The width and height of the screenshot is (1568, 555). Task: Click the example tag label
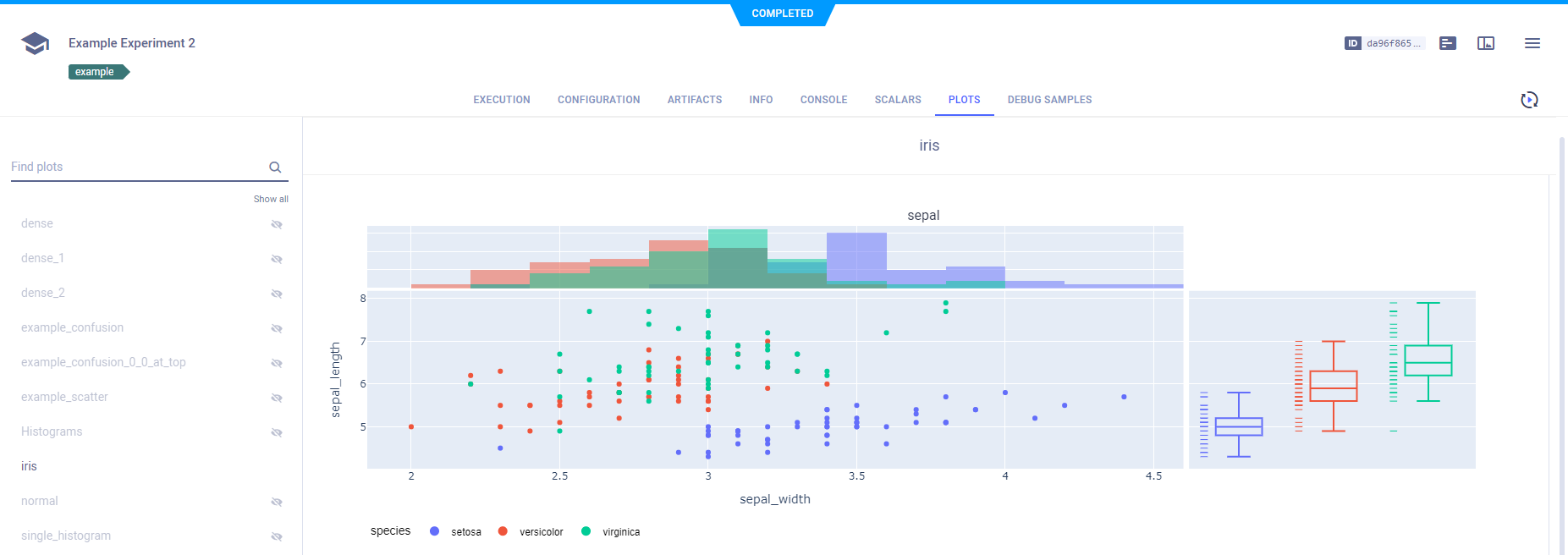96,72
